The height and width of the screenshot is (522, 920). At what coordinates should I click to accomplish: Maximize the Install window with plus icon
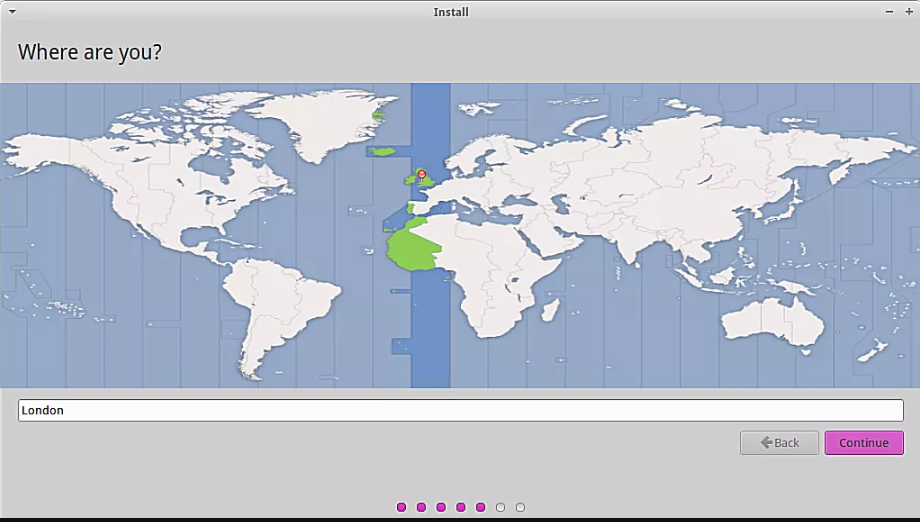909,12
